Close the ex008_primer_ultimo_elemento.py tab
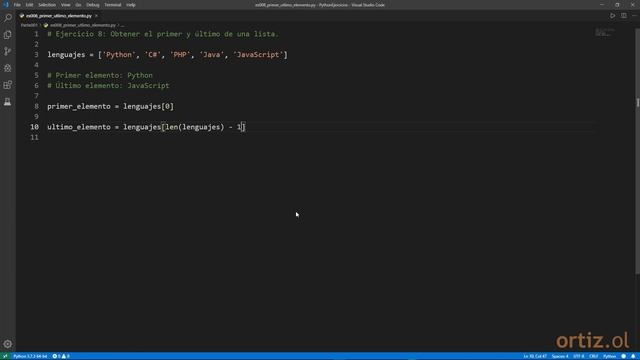The height and width of the screenshot is (360, 640). click(x=97, y=16)
